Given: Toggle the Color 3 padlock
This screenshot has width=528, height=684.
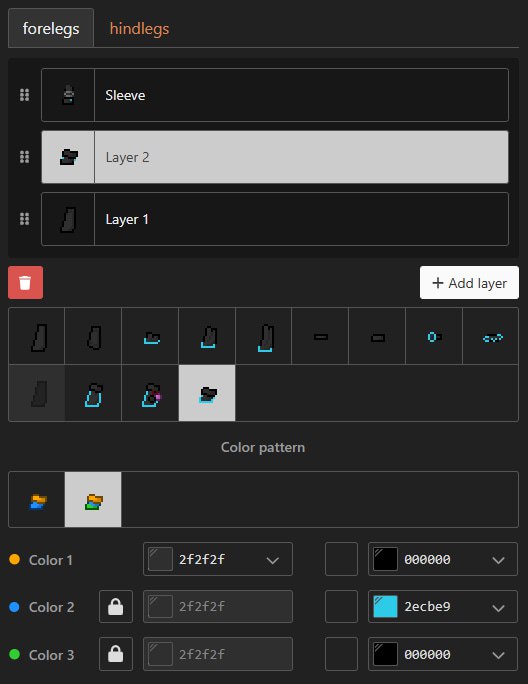Looking at the screenshot, I should point(116,654).
